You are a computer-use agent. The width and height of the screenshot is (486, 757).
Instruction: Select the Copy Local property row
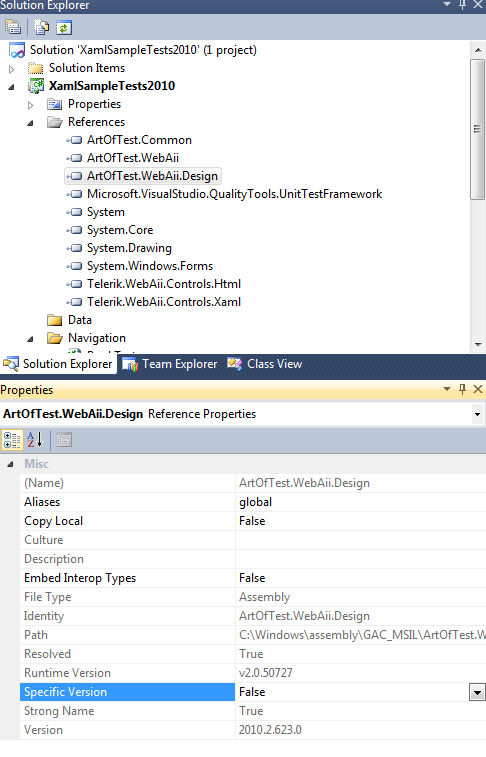(255, 521)
